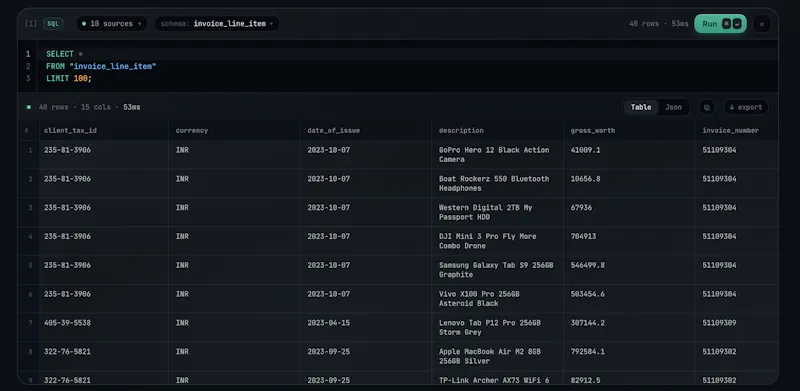Click invoice_number 51109309 cell
This screenshot has width=800, height=391.
(x=737, y=327)
